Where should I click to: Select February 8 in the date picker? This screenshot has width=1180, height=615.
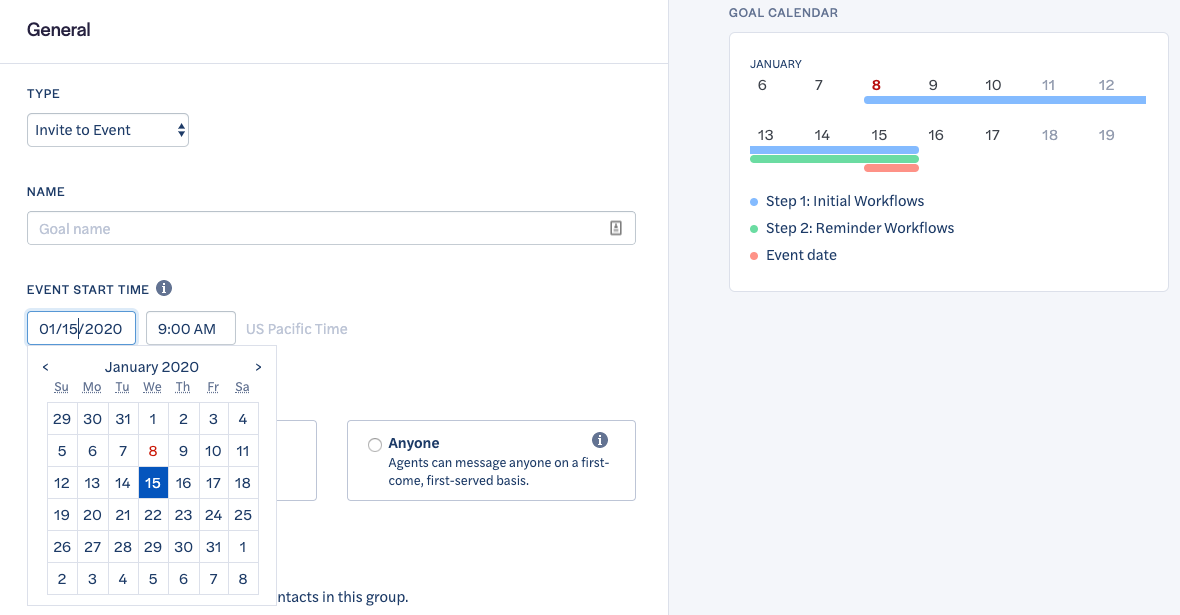243,579
